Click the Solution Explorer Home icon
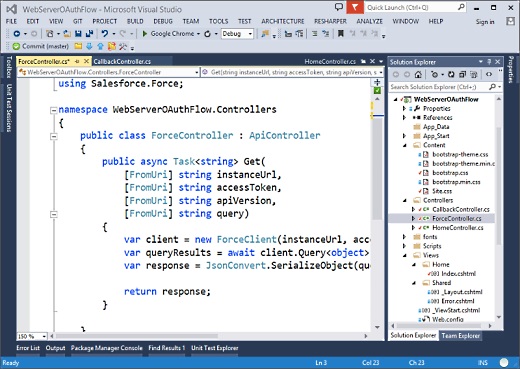This screenshot has height=369, width=520. [418, 74]
